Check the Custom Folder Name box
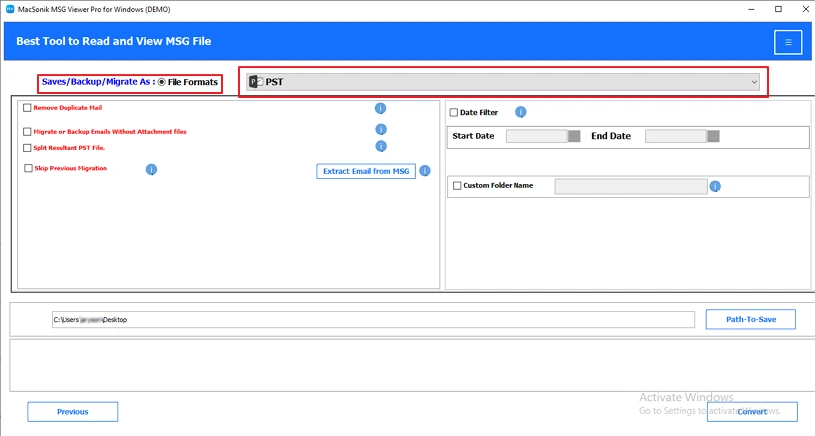The image size is (815, 436). click(x=457, y=186)
